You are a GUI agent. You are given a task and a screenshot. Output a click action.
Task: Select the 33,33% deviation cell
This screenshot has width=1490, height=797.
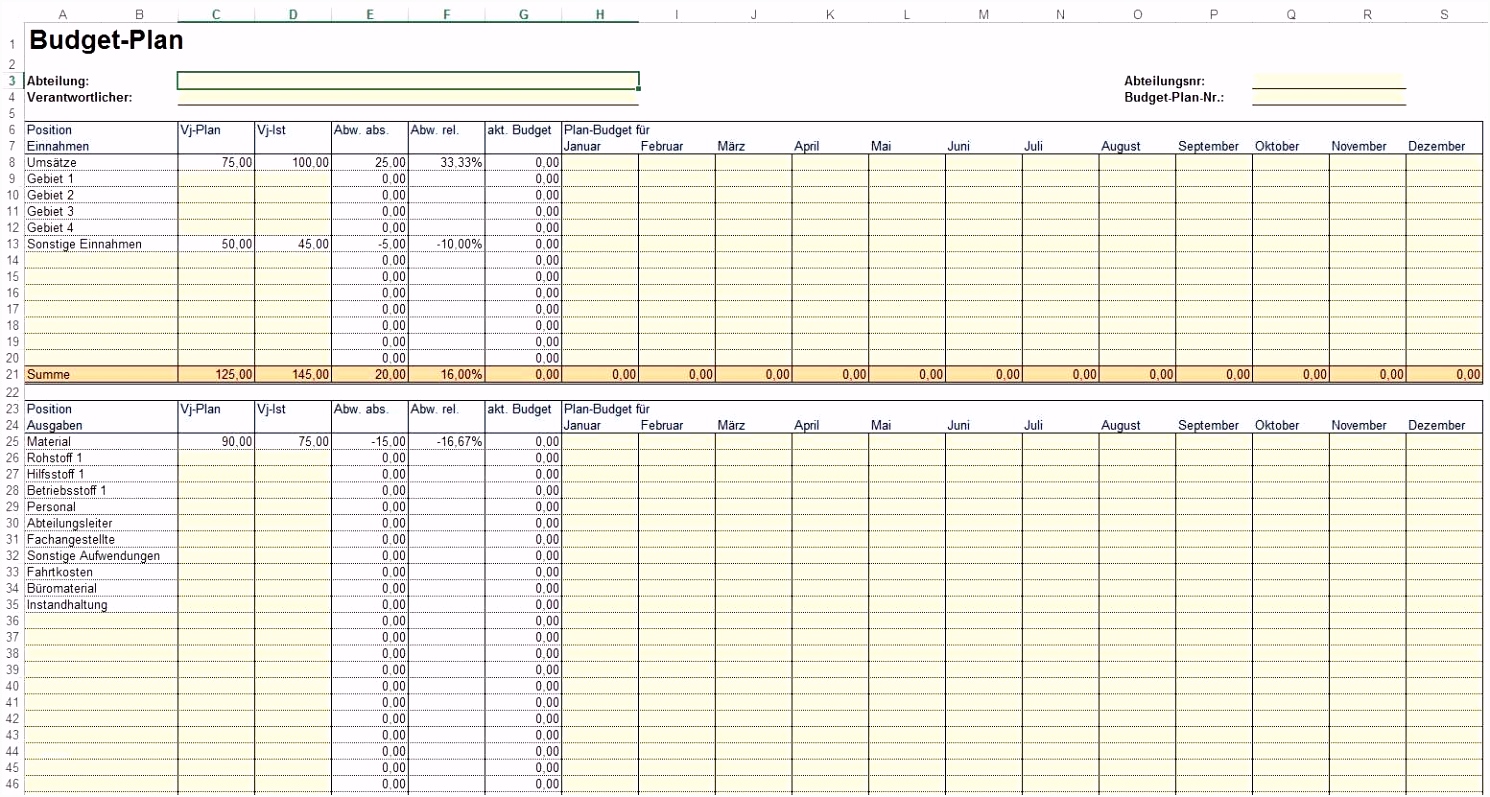[446, 162]
